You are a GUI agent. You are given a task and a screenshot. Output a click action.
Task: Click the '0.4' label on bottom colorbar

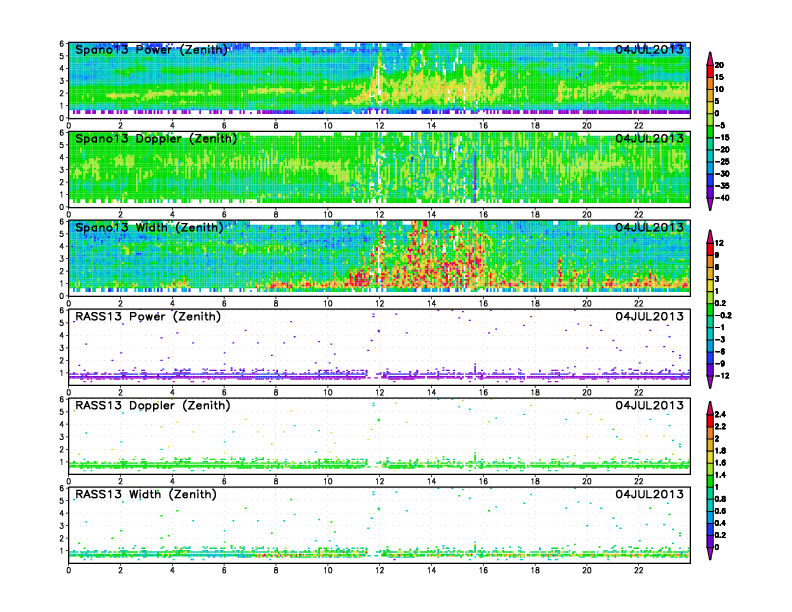(x=721, y=523)
